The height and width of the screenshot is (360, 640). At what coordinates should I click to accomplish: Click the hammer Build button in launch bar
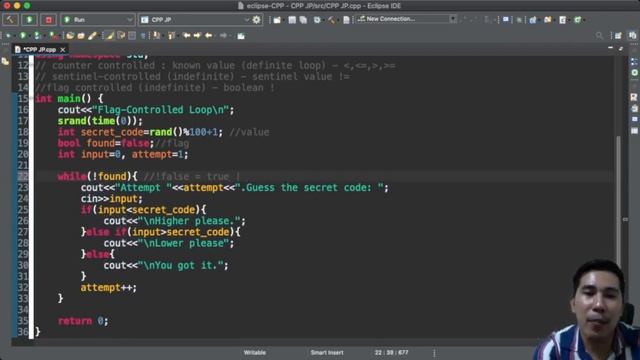coord(10,20)
